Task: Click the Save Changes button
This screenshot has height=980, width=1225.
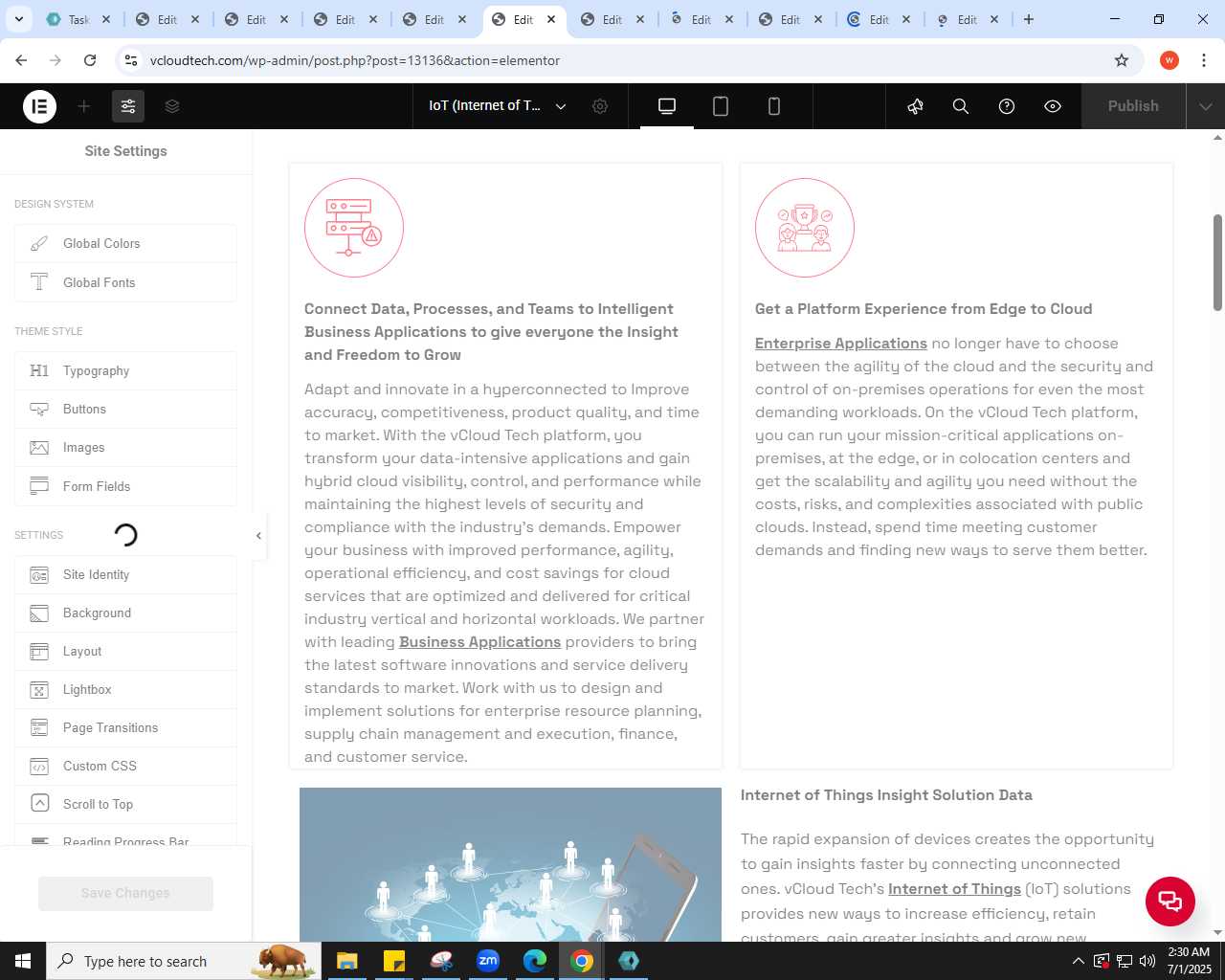Action: click(125, 893)
